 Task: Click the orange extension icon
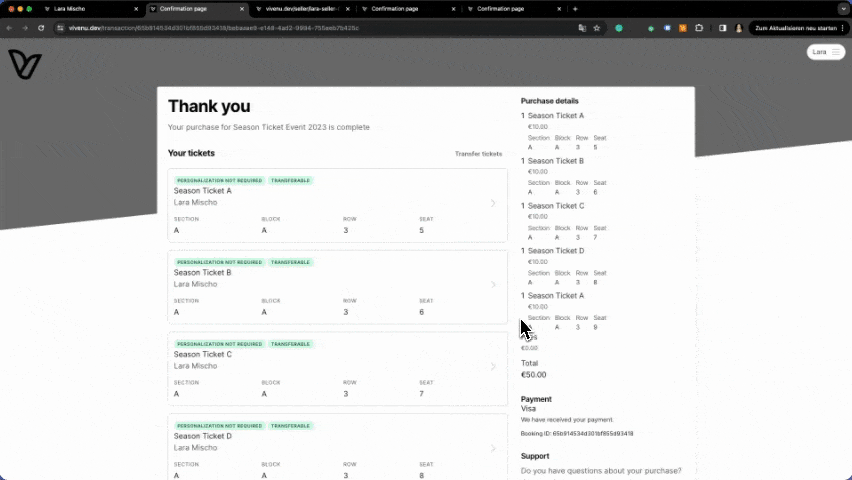[x=683, y=28]
